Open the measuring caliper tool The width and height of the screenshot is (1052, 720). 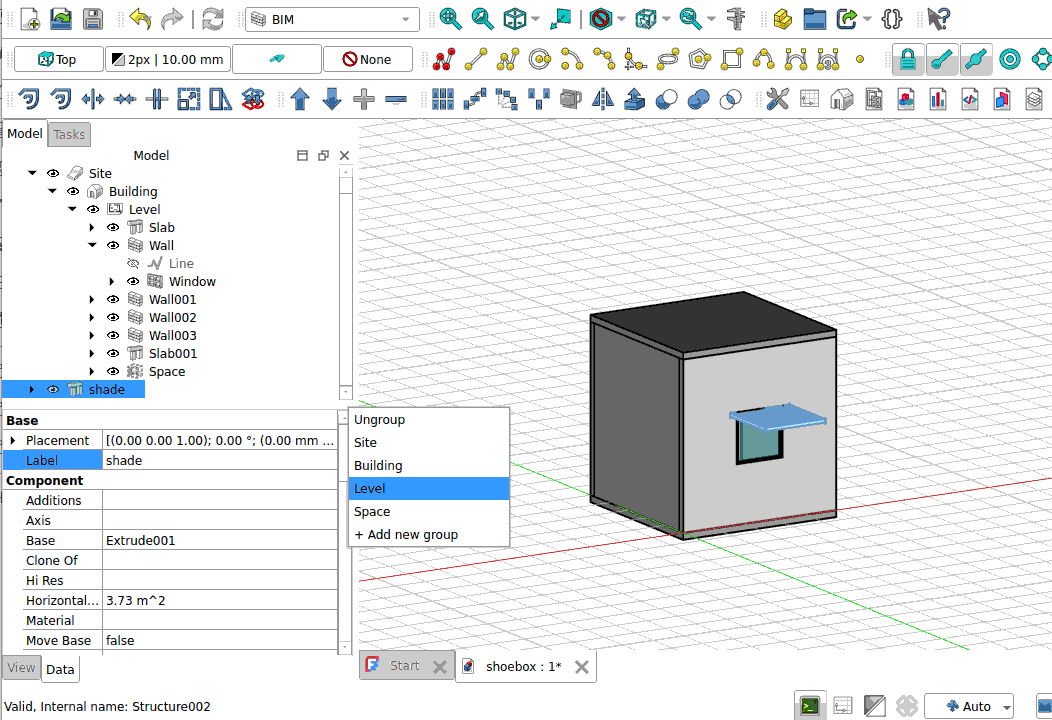pos(736,19)
